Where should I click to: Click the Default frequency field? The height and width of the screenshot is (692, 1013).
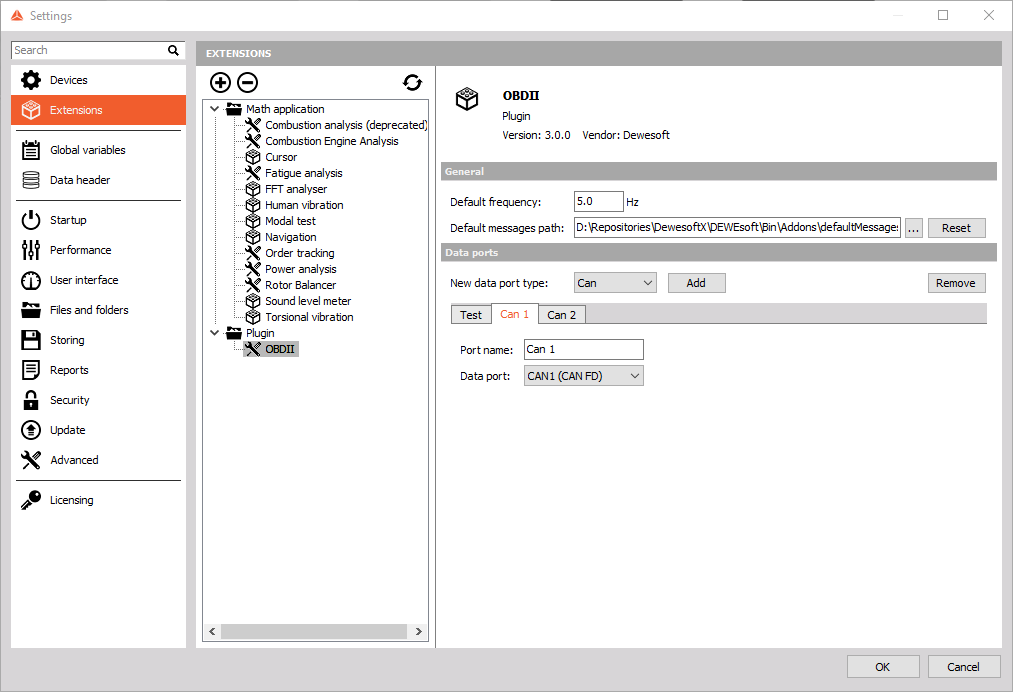(x=599, y=202)
